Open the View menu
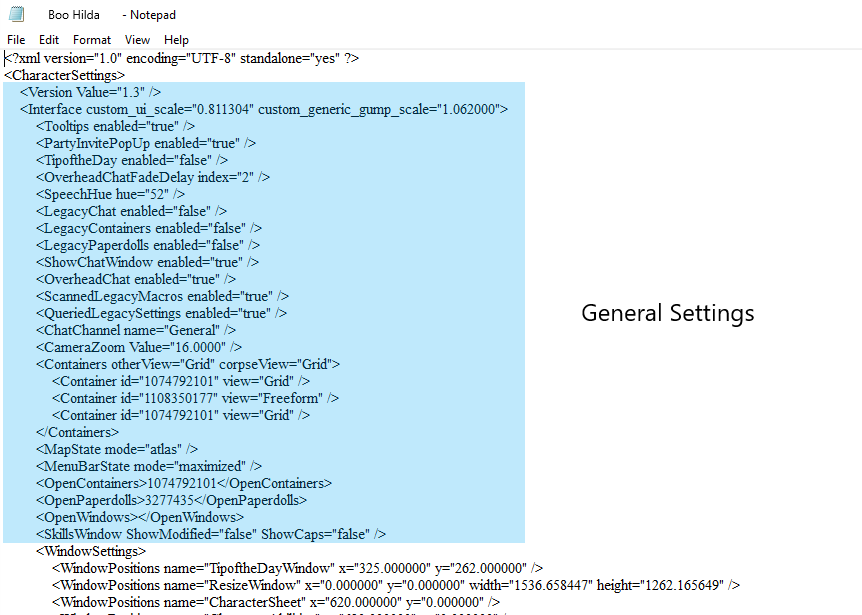 click(x=137, y=39)
